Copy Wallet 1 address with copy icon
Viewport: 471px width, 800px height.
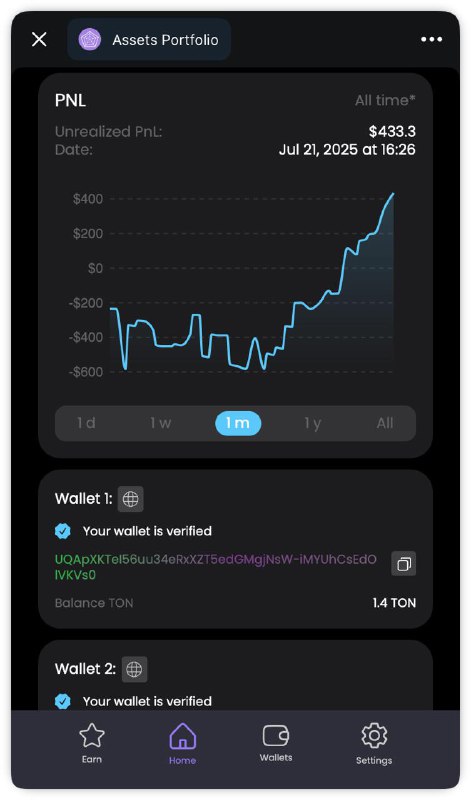[x=403, y=564]
